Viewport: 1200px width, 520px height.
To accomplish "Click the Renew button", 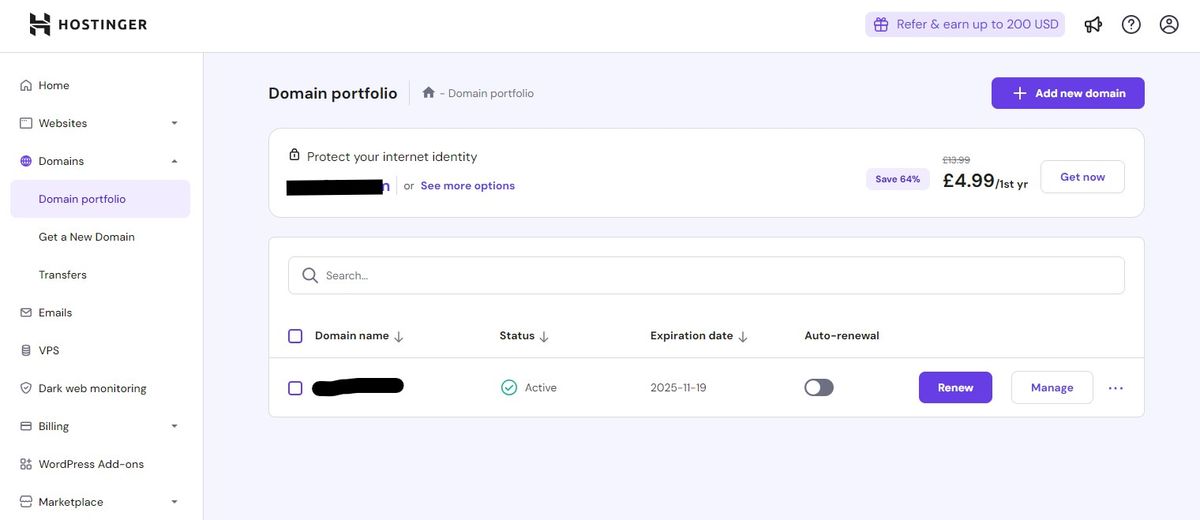I will click(x=955, y=388).
